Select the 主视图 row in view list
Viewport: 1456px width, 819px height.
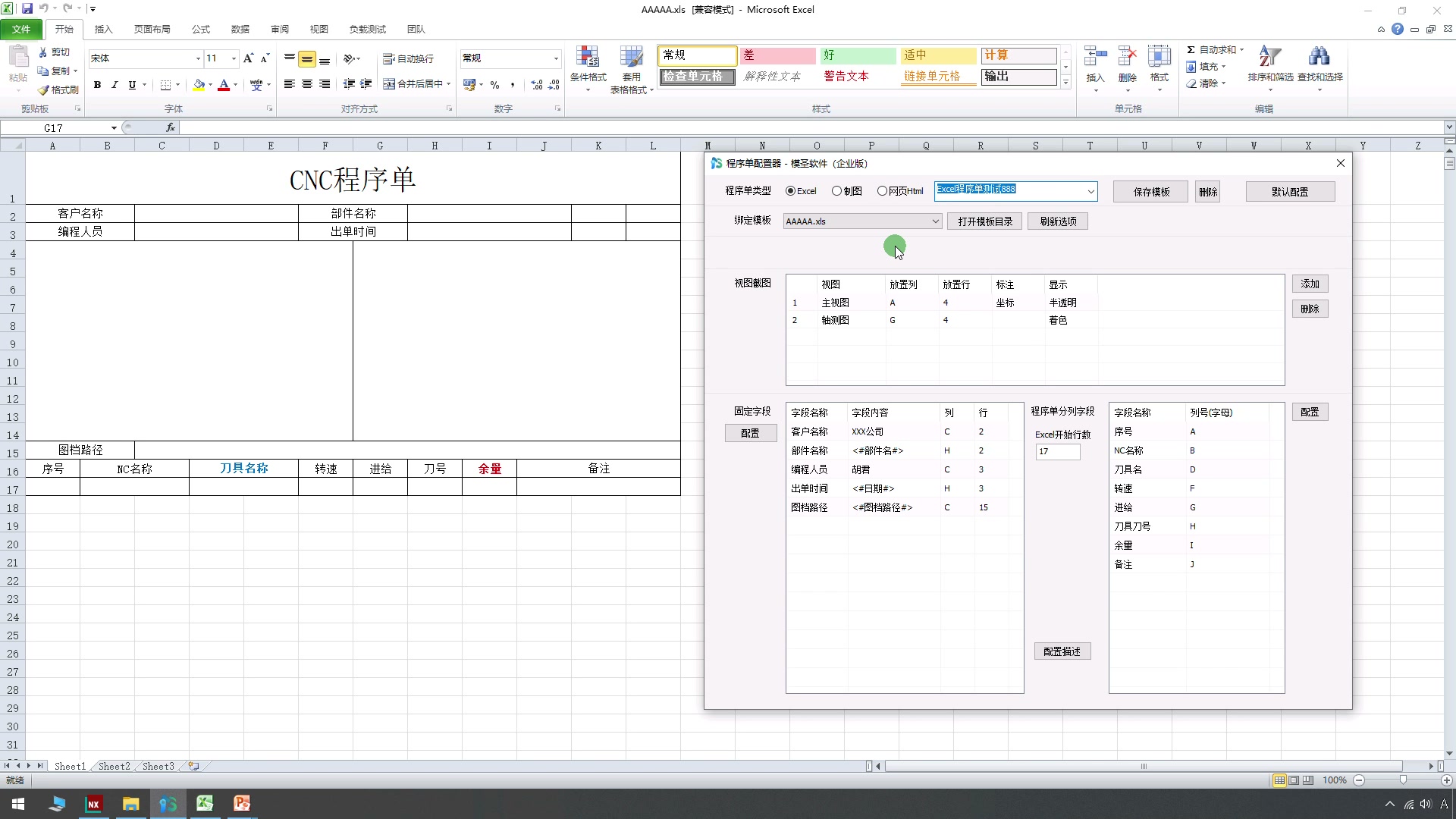(x=1035, y=303)
